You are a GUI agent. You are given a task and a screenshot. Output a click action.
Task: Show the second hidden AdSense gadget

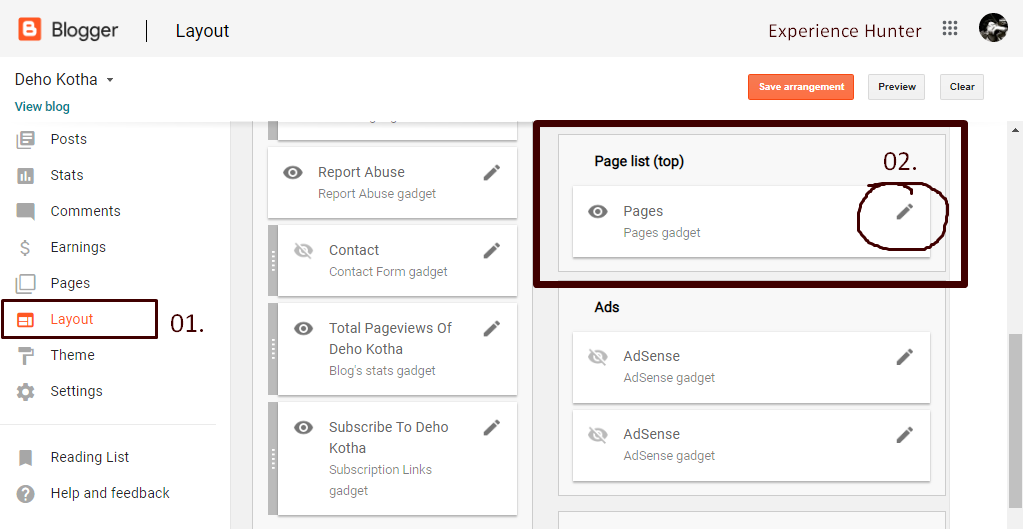(x=598, y=434)
